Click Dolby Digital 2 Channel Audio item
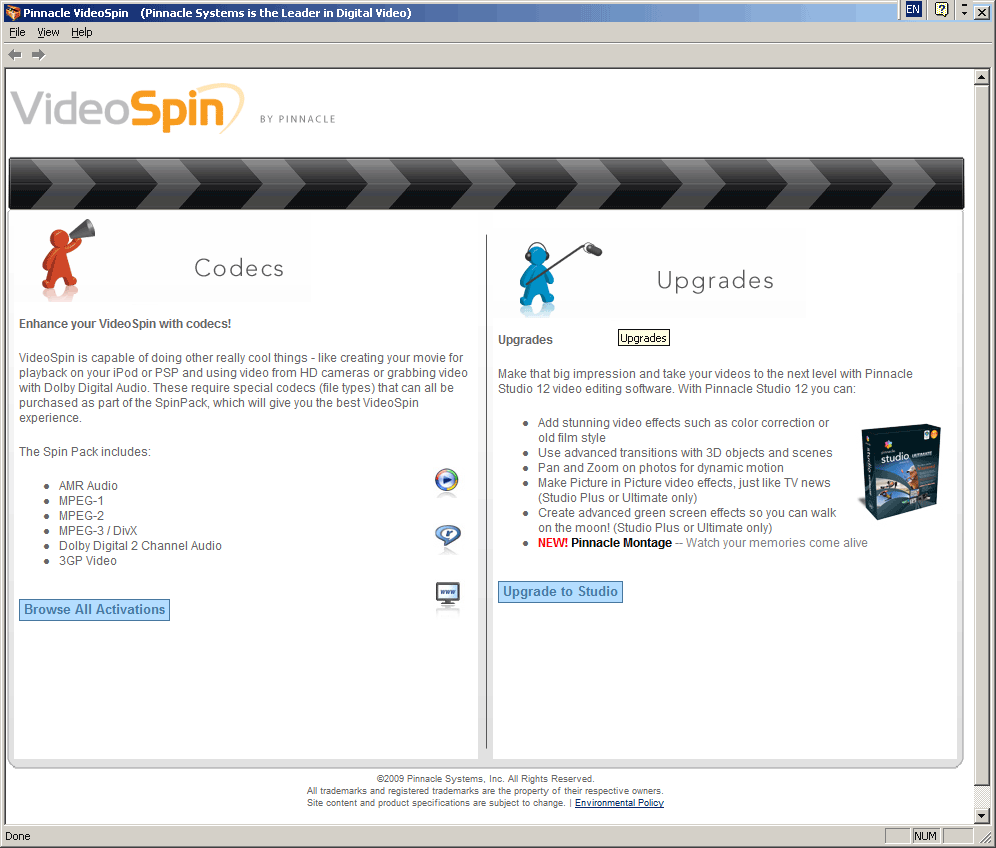 (140, 546)
